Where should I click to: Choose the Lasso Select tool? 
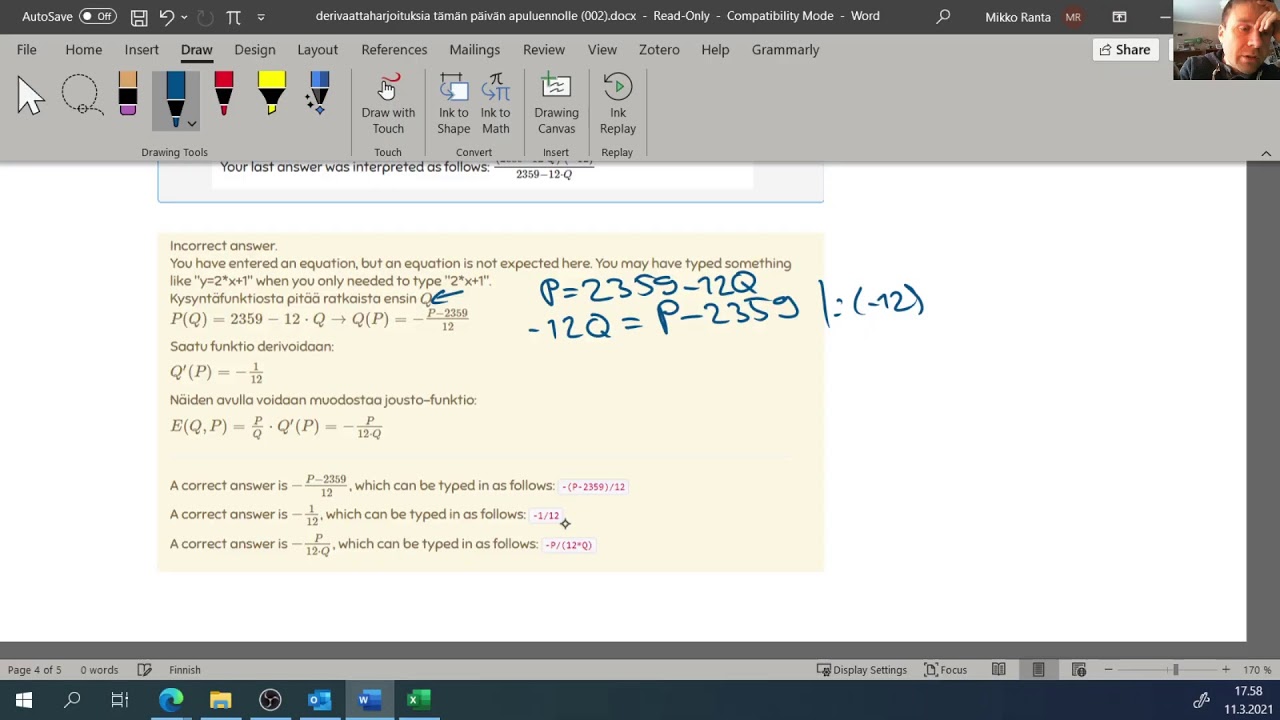pyautogui.click(x=81, y=96)
